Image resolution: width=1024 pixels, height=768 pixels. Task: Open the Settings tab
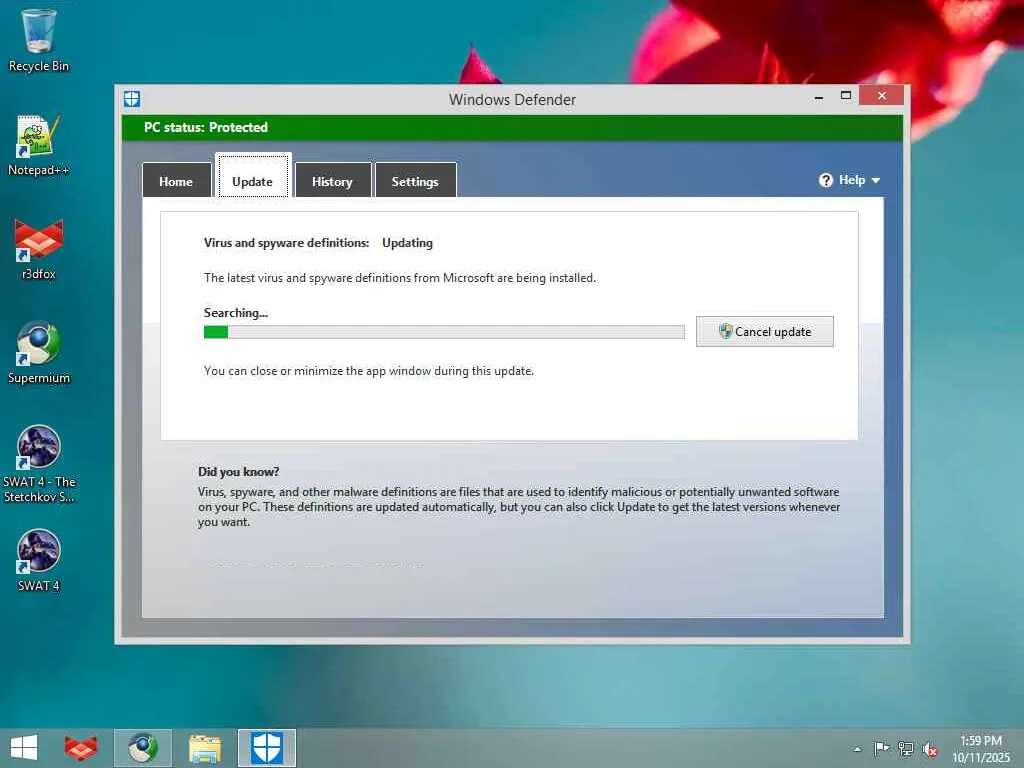(415, 180)
